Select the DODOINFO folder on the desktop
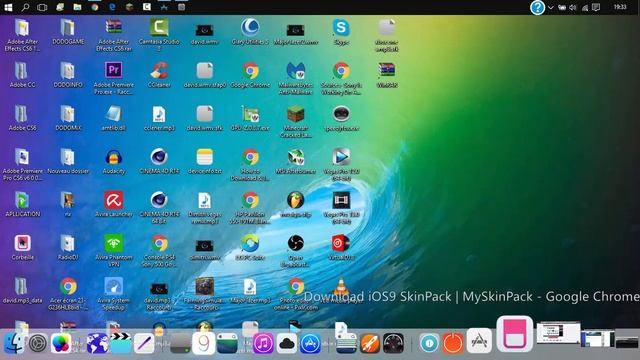Image resolution: width=640 pixels, height=360 pixels. [x=68, y=70]
